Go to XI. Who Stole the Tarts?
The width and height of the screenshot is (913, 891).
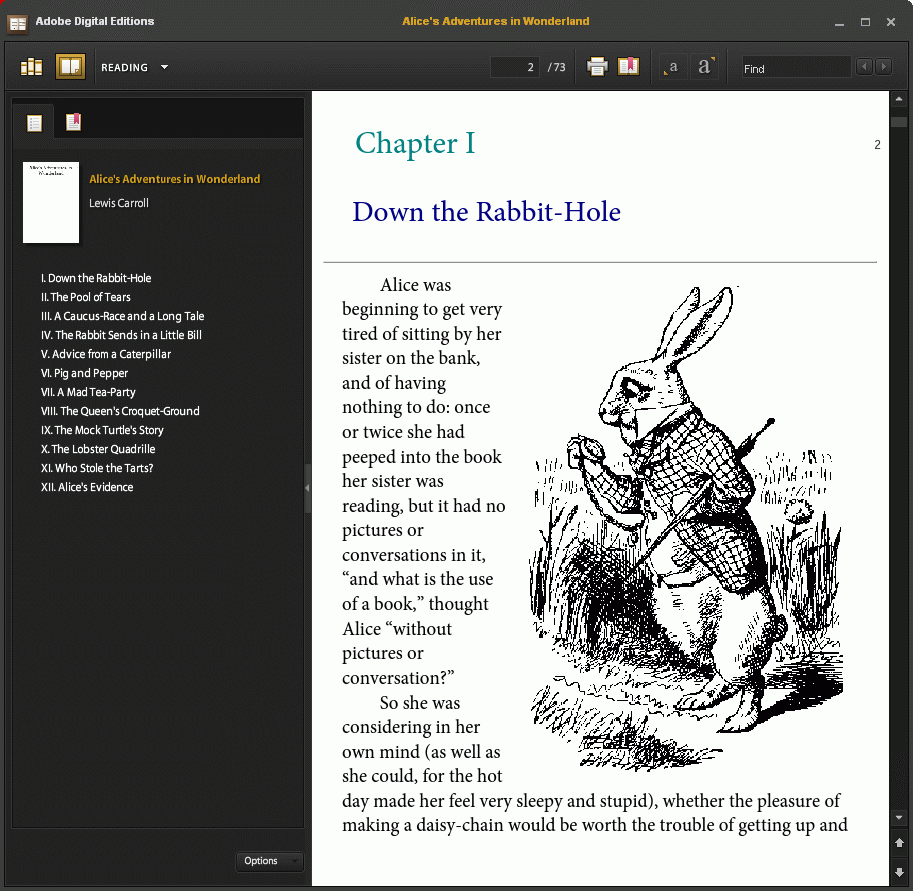pyautogui.click(x=97, y=468)
